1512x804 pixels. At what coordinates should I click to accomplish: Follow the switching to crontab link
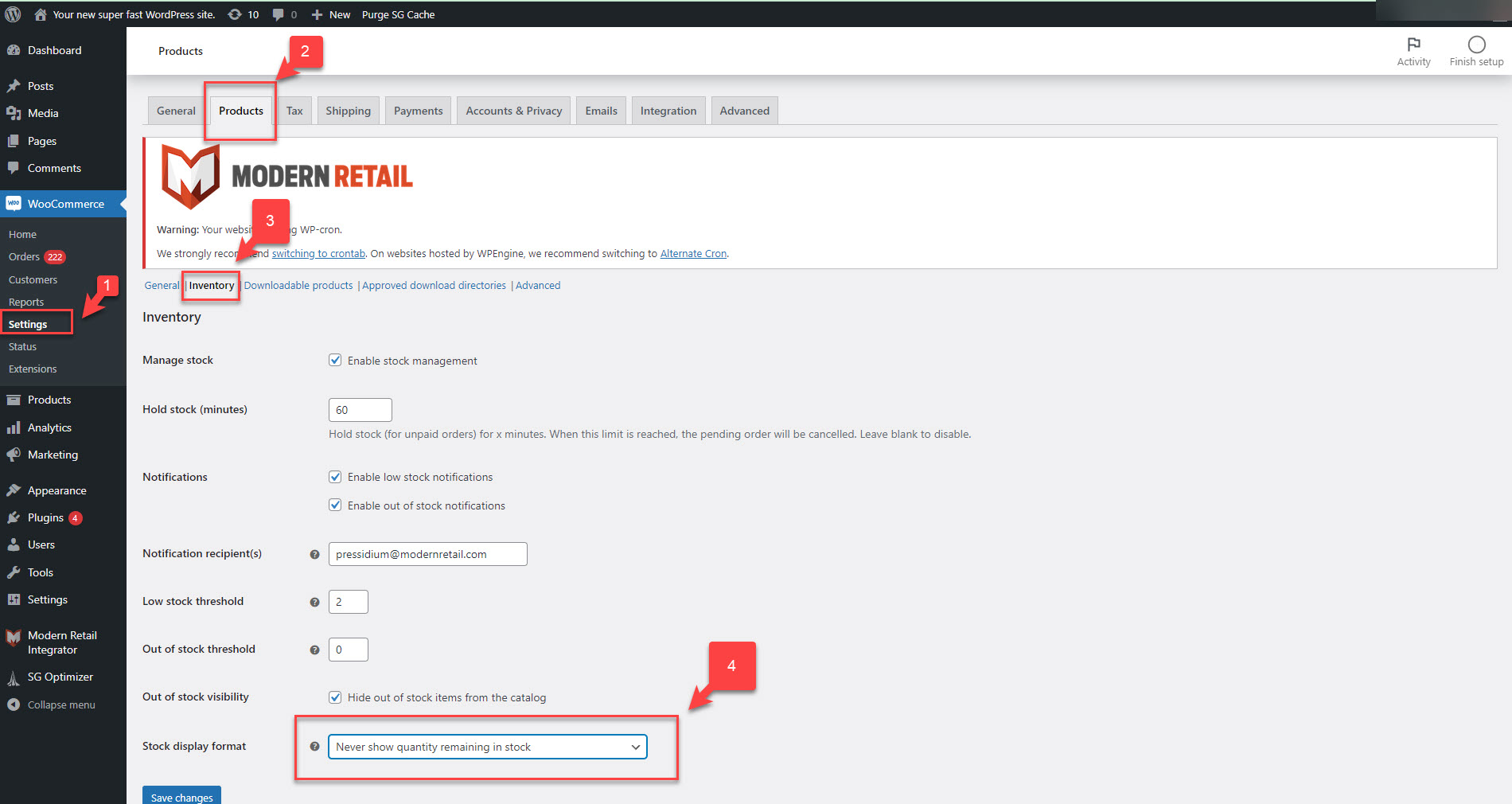318,254
